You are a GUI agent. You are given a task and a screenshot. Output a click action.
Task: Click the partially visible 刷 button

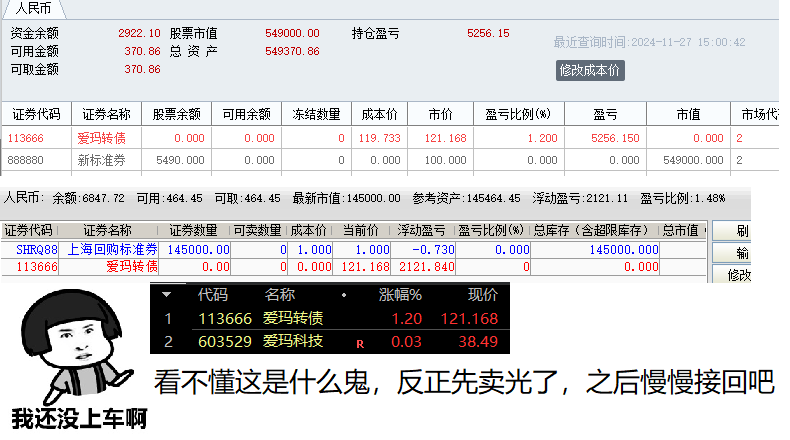pyautogui.click(x=732, y=231)
